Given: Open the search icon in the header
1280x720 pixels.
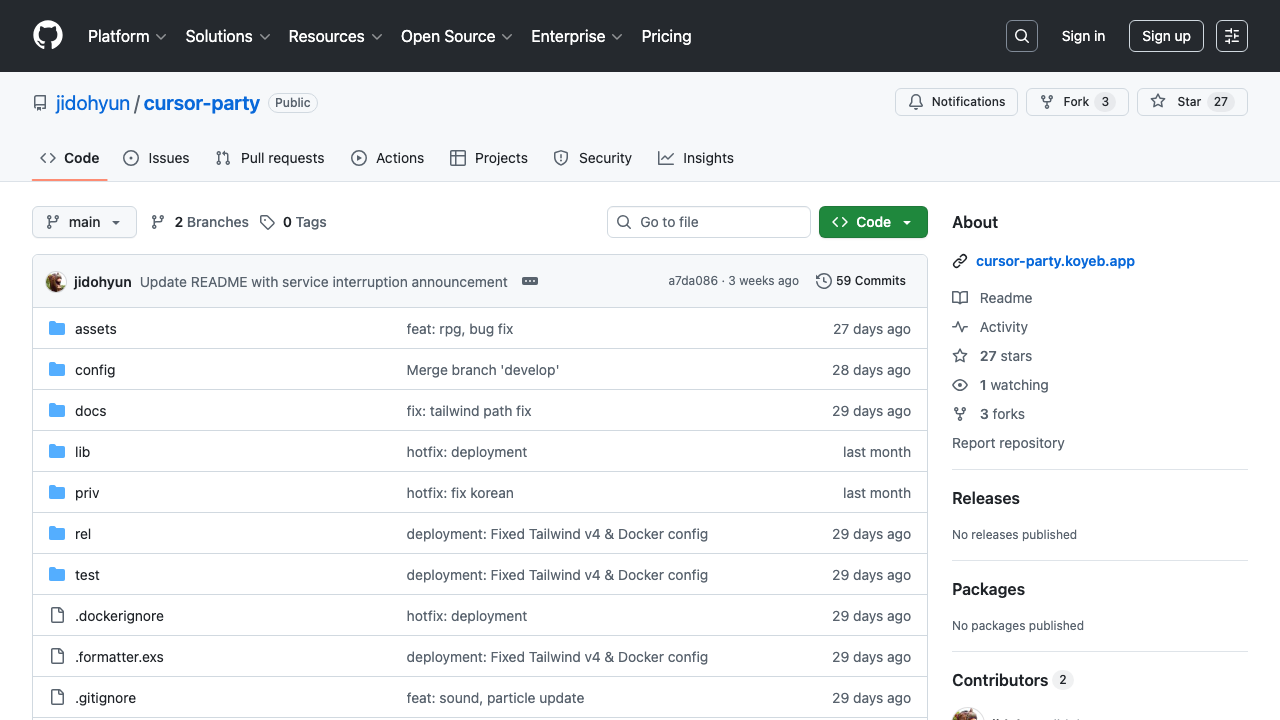Looking at the screenshot, I should 1021,35.
